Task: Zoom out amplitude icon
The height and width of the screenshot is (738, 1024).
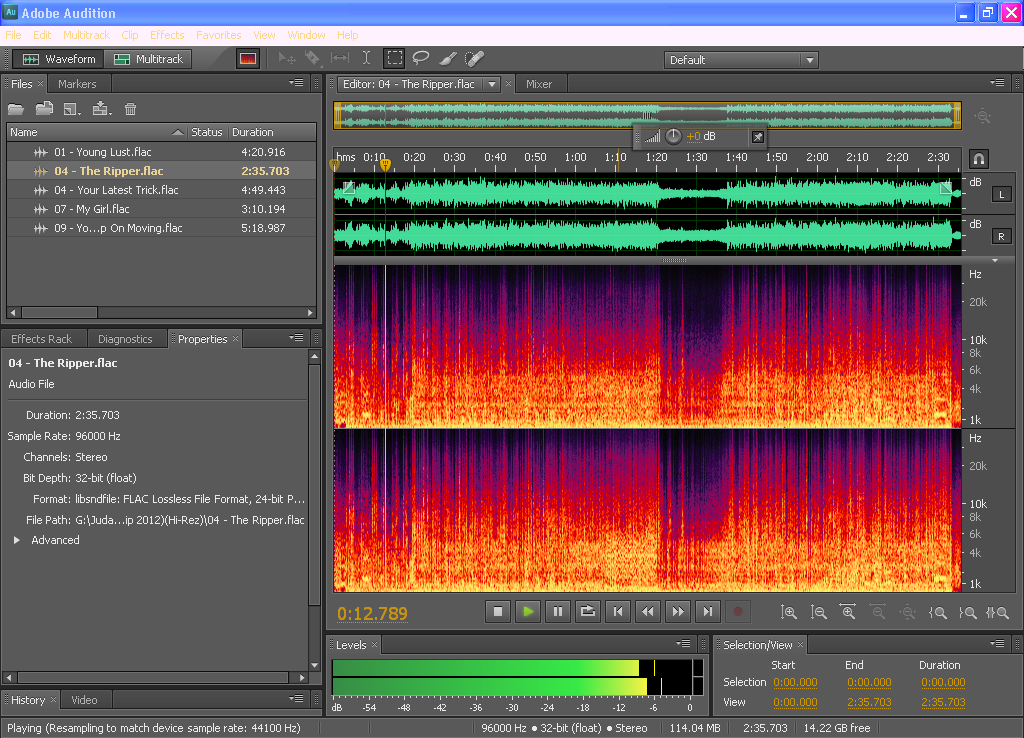Action: (x=818, y=612)
